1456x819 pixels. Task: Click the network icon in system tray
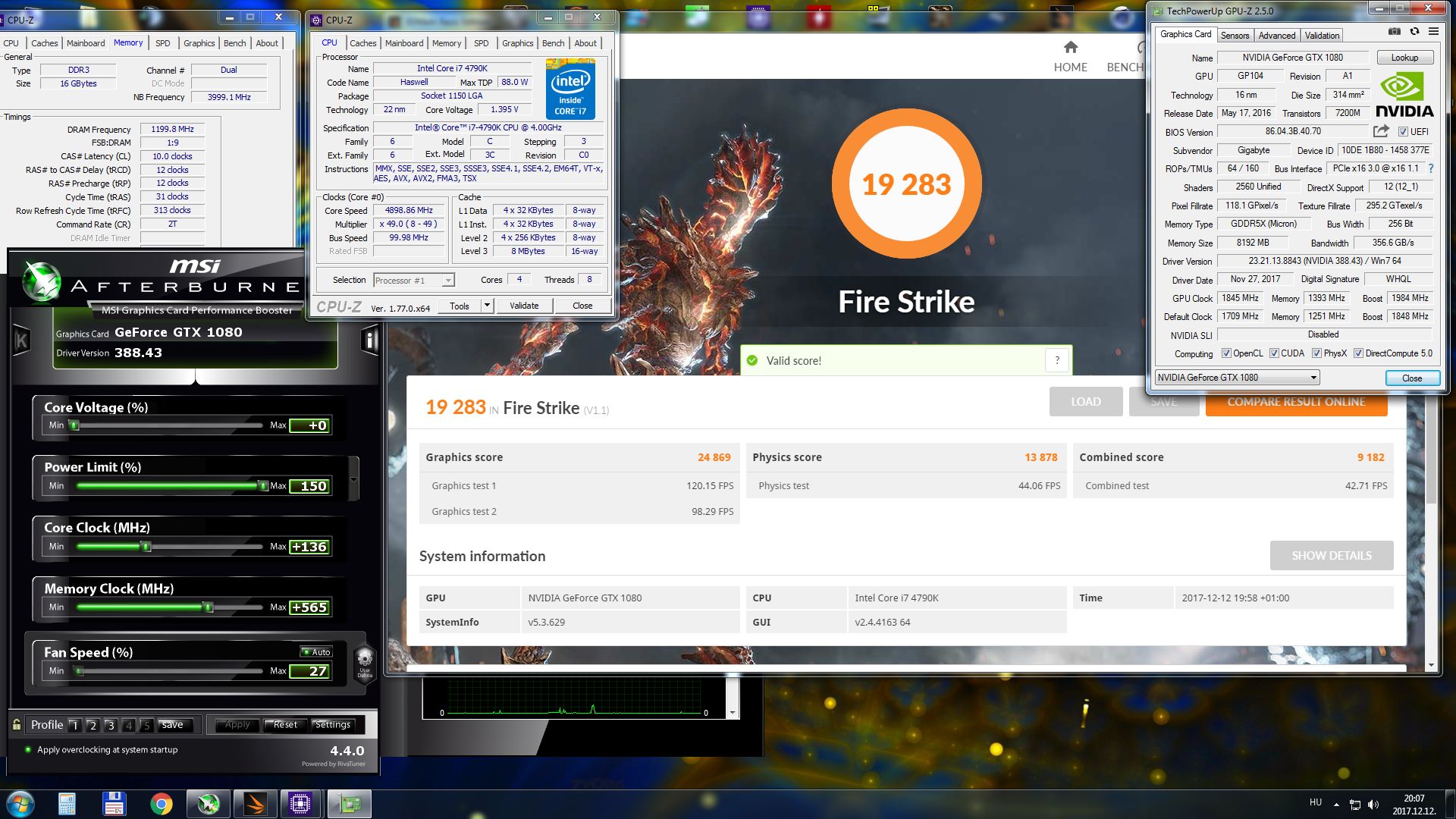click(1354, 804)
